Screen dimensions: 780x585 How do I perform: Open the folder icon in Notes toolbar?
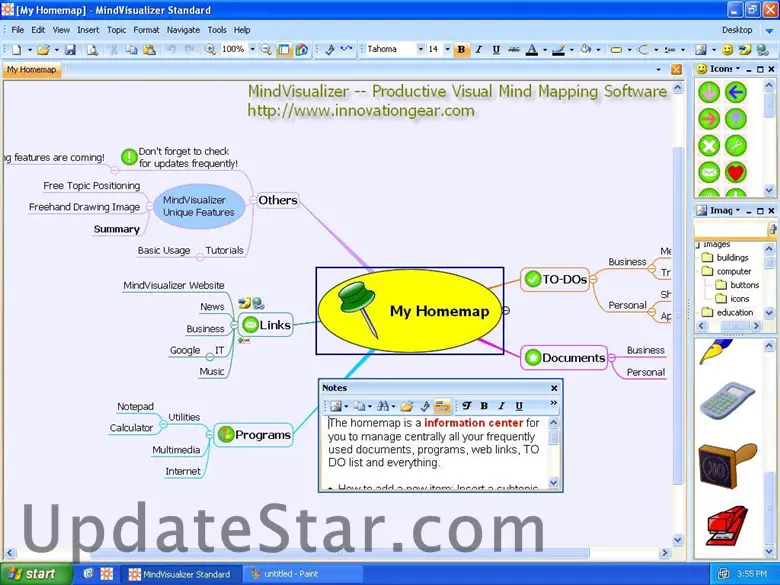click(x=407, y=406)
